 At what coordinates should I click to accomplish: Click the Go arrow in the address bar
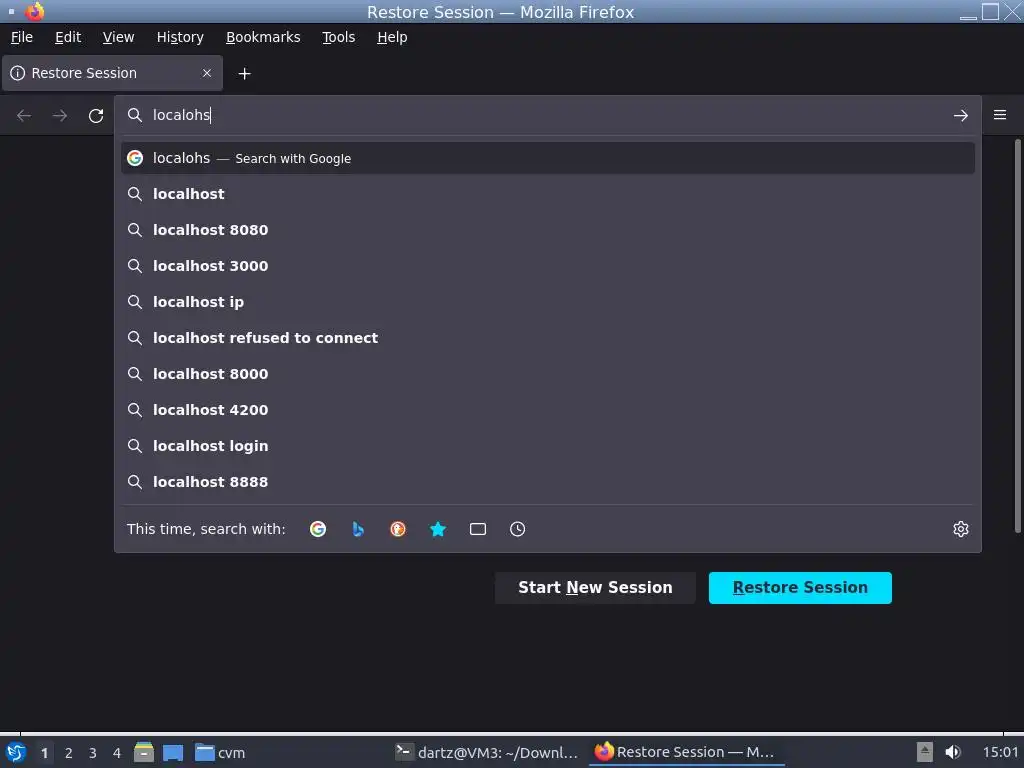(x=960, y=116)
